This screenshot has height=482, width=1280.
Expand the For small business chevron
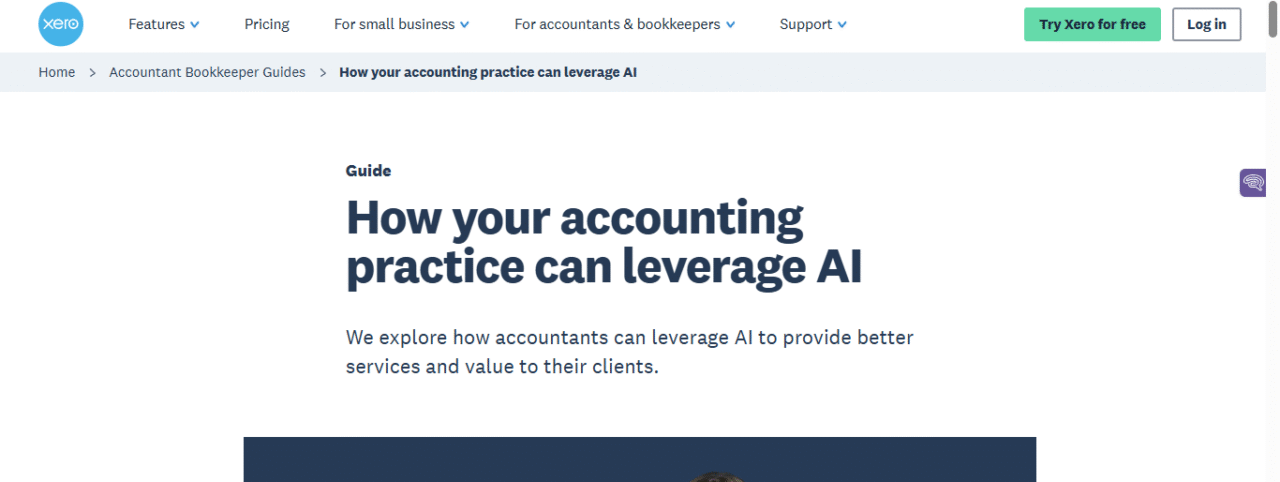(x=465, y=25)
